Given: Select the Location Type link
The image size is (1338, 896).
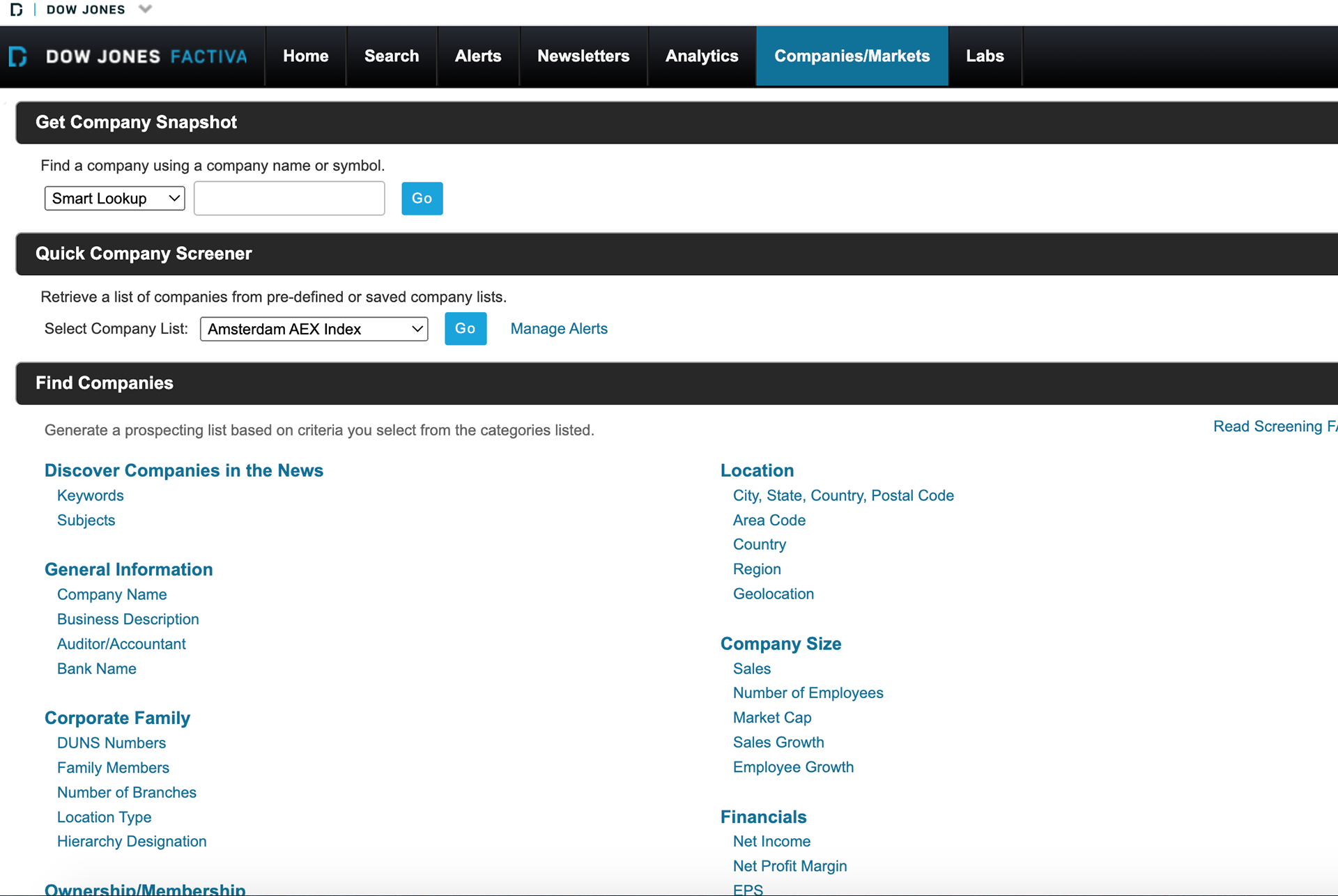Looking at the screenshot, I should click(x=105, y=817).
